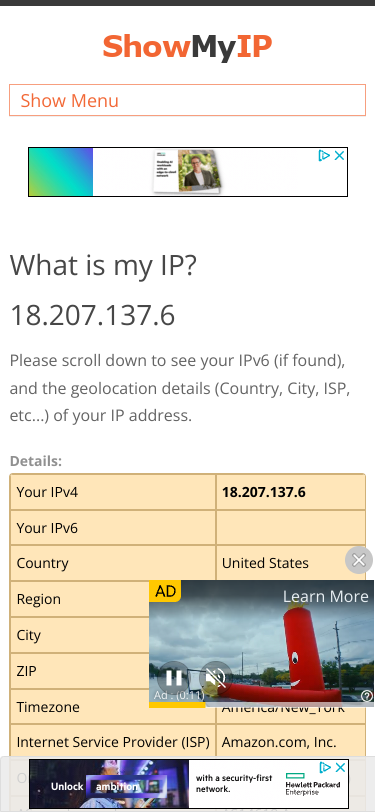Open the Show Menu expander

pos(187,100)
